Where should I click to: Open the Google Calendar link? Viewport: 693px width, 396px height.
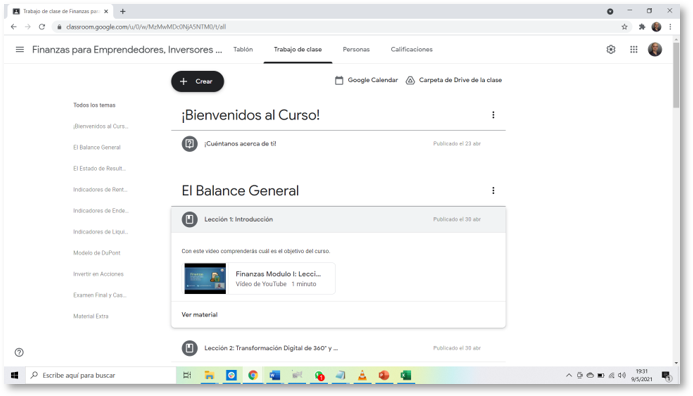[x=373, y=80]
